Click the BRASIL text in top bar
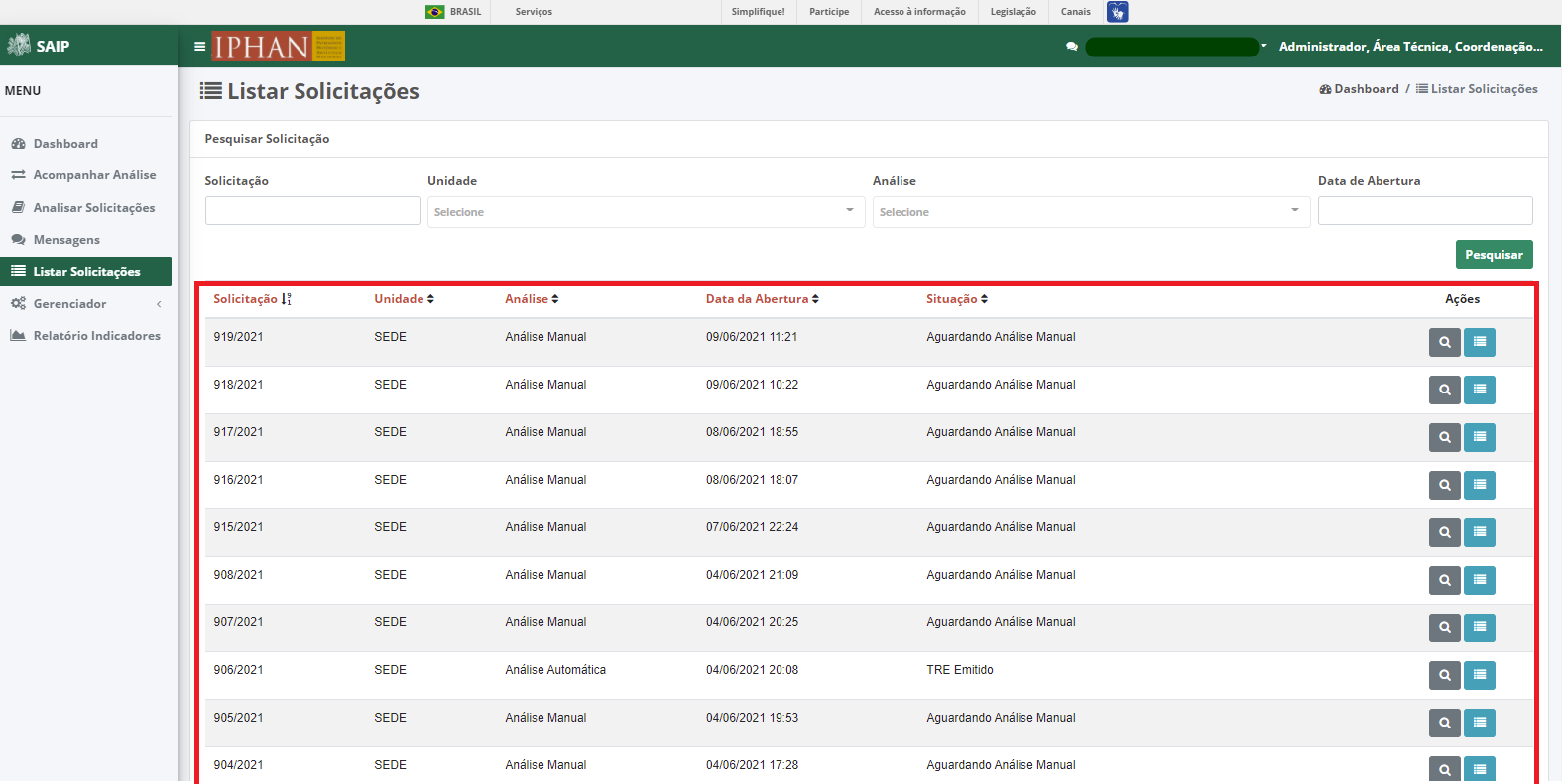1562x784 pixels. click(x=465, y=12)
